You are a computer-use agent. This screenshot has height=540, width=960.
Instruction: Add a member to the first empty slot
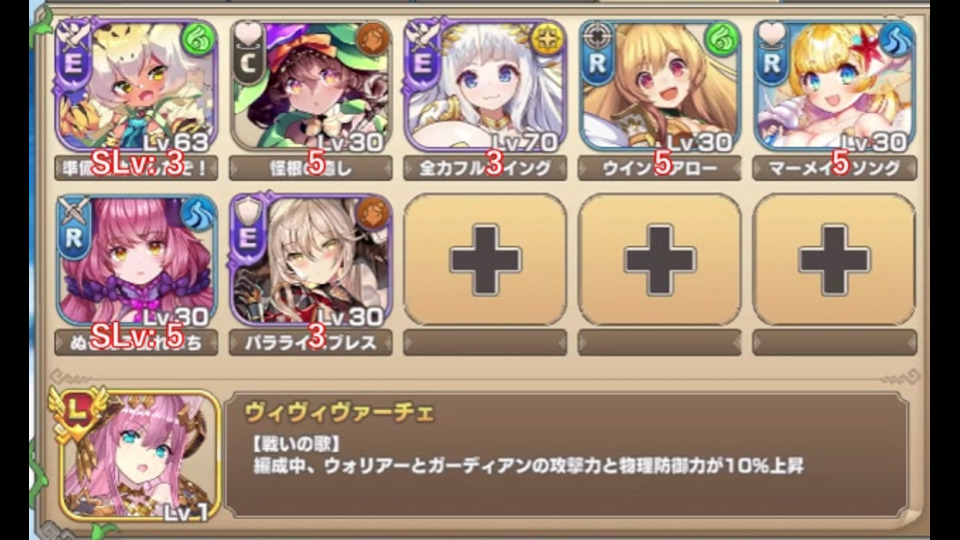485,260
